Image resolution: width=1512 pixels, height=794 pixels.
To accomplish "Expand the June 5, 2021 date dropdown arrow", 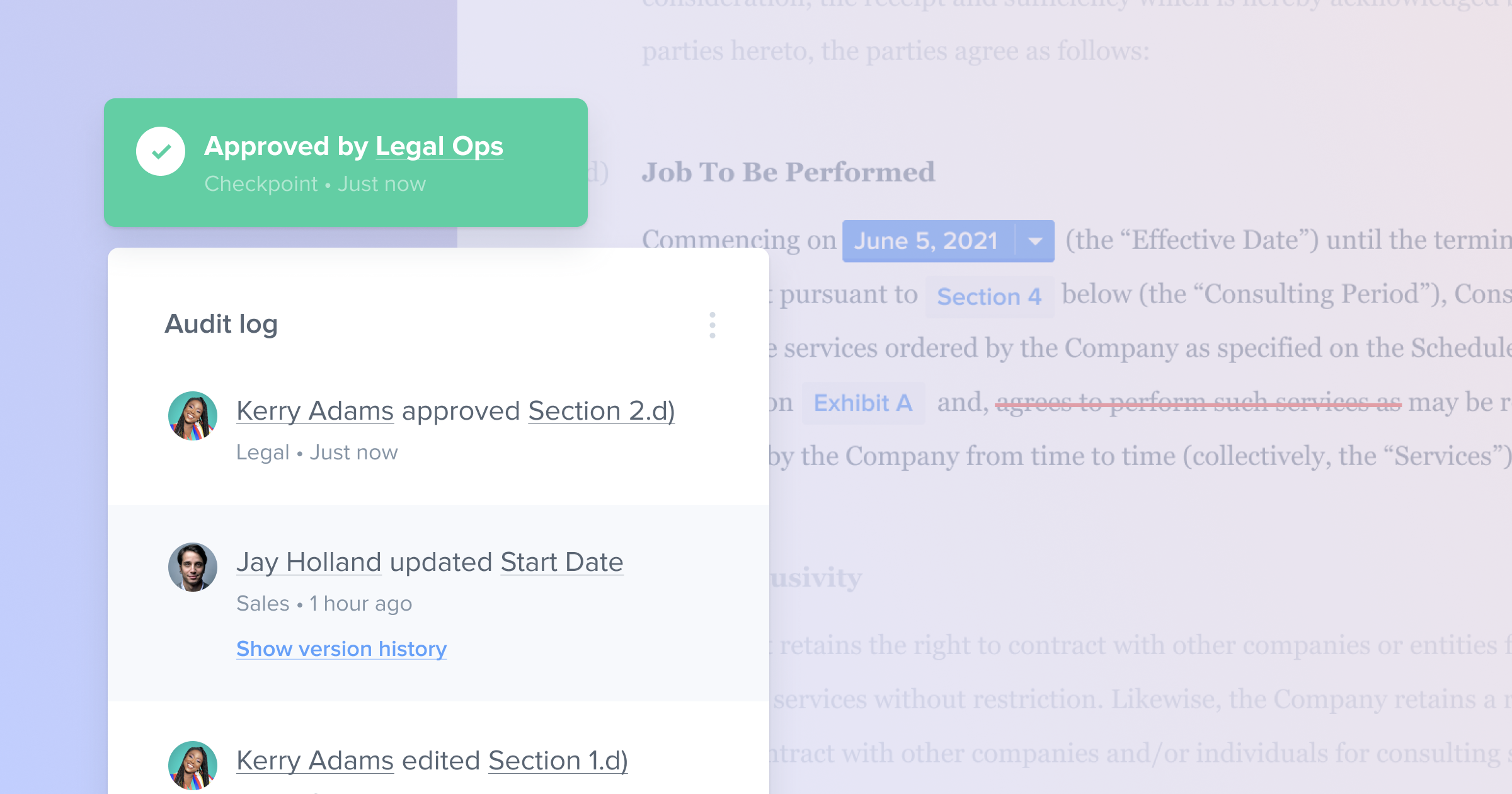I will [x=1035, y=241].
